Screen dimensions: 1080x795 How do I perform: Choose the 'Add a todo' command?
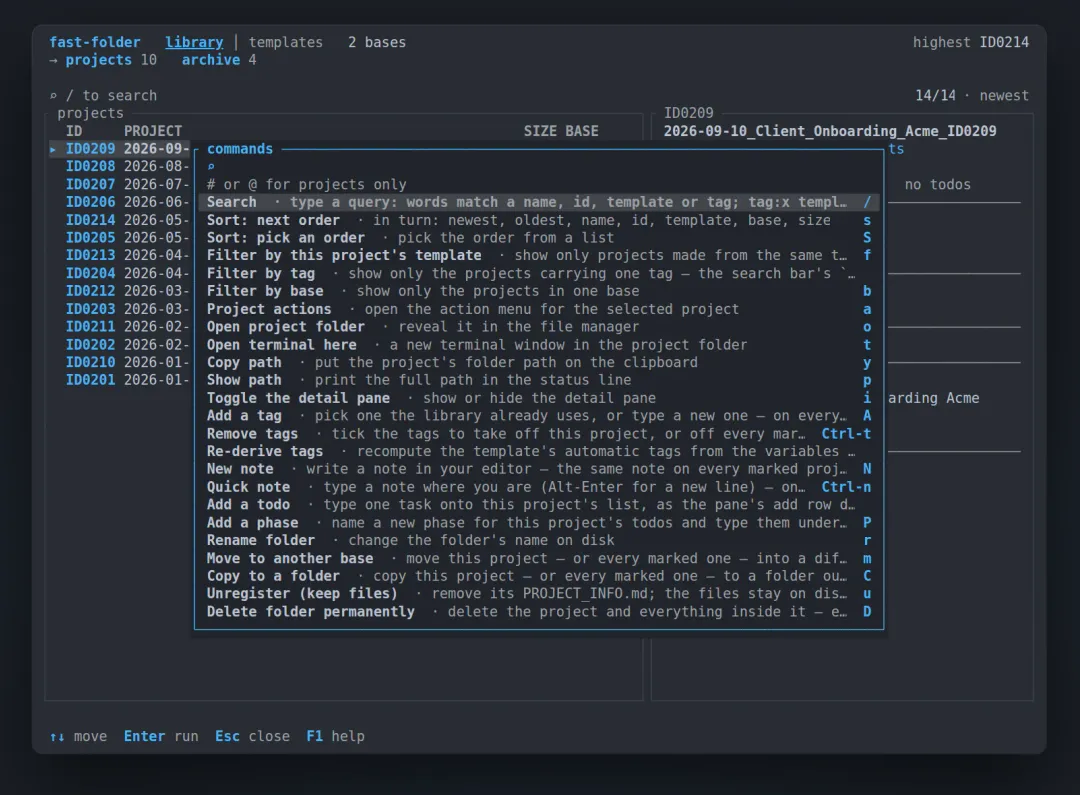click(539, 505)
